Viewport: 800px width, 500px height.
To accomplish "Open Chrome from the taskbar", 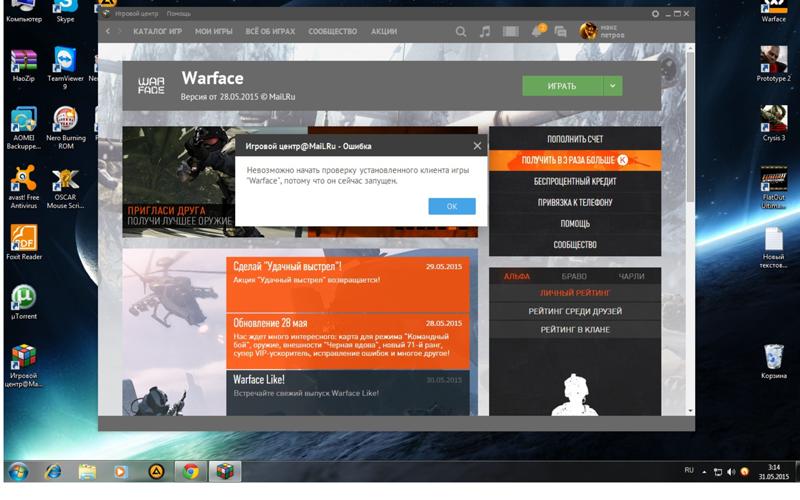I will (x=191, y=471).
